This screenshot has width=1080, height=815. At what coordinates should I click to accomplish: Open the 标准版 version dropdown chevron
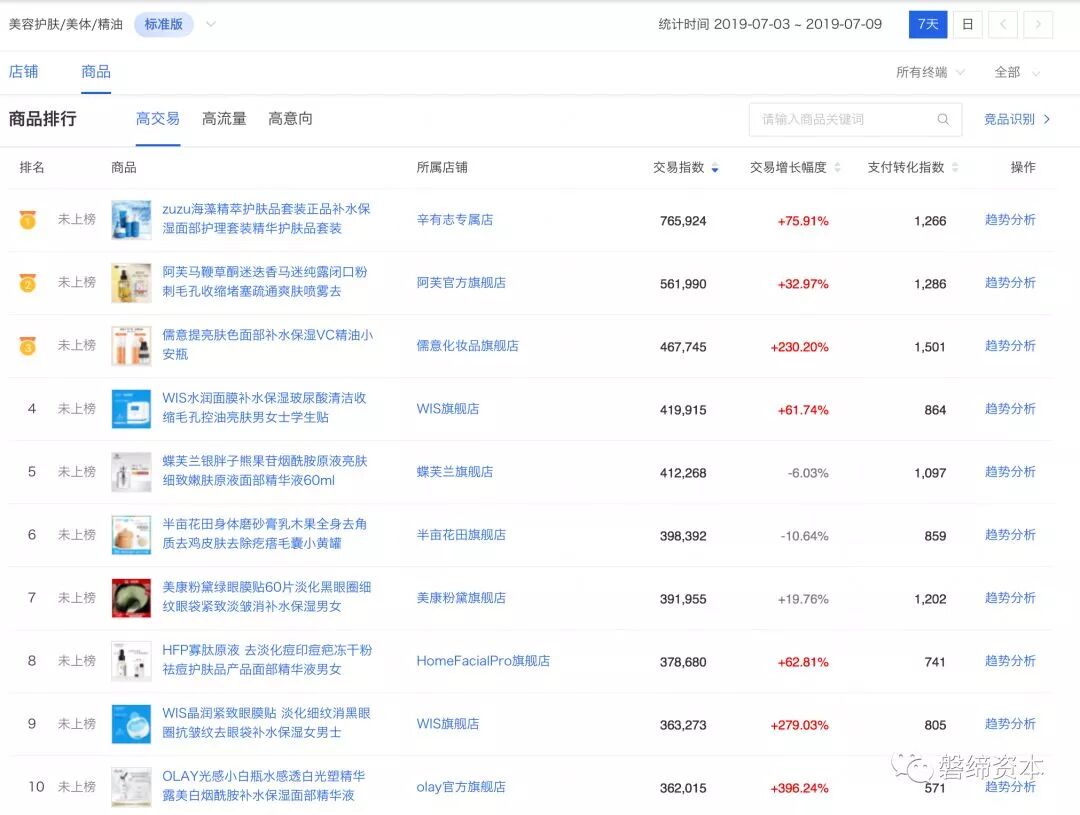pyautogui.click(x=211, y=24)
